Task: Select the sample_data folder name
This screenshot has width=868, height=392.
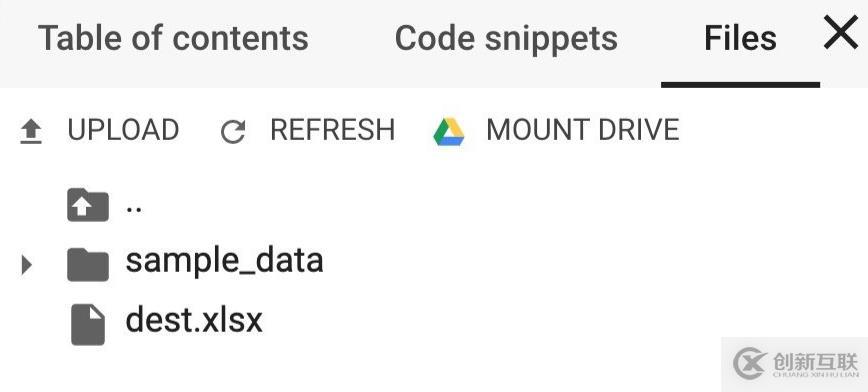Action: tap(224, 261)
